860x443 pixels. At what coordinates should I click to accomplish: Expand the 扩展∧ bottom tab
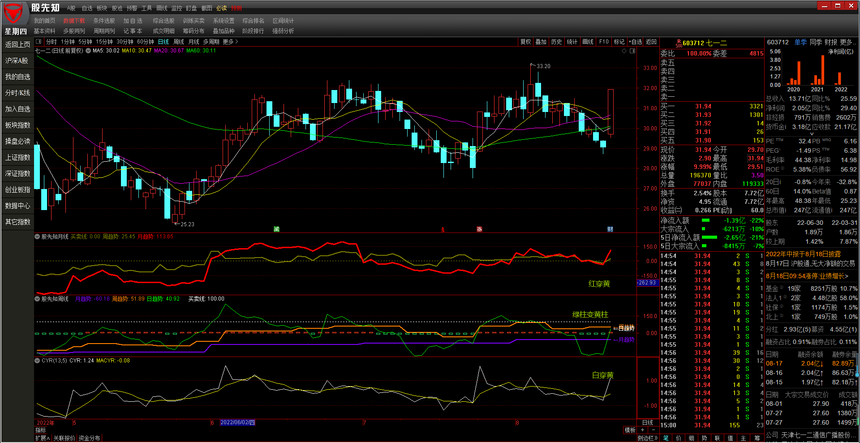point(42,439)
